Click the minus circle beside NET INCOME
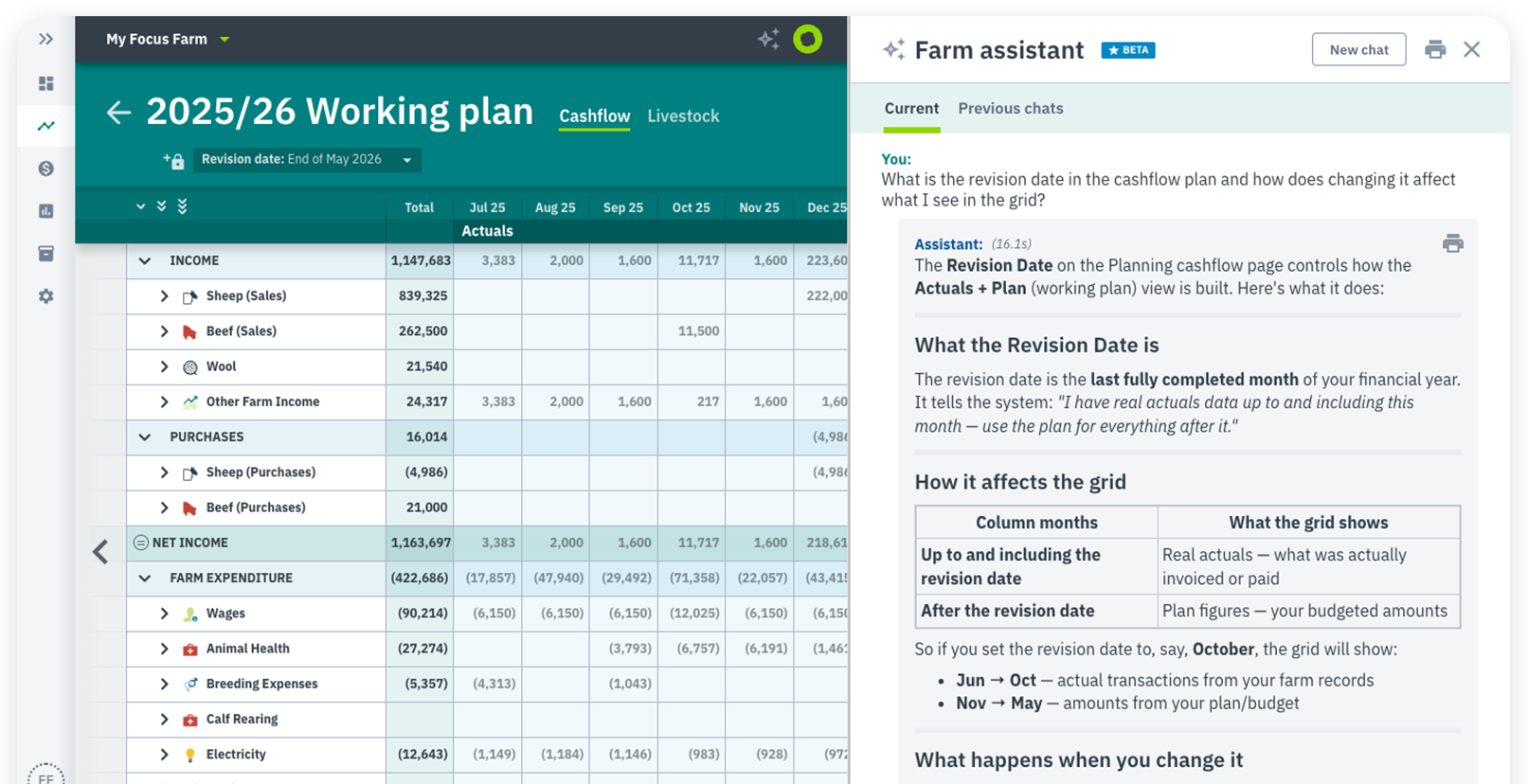 tap(140, 543)
